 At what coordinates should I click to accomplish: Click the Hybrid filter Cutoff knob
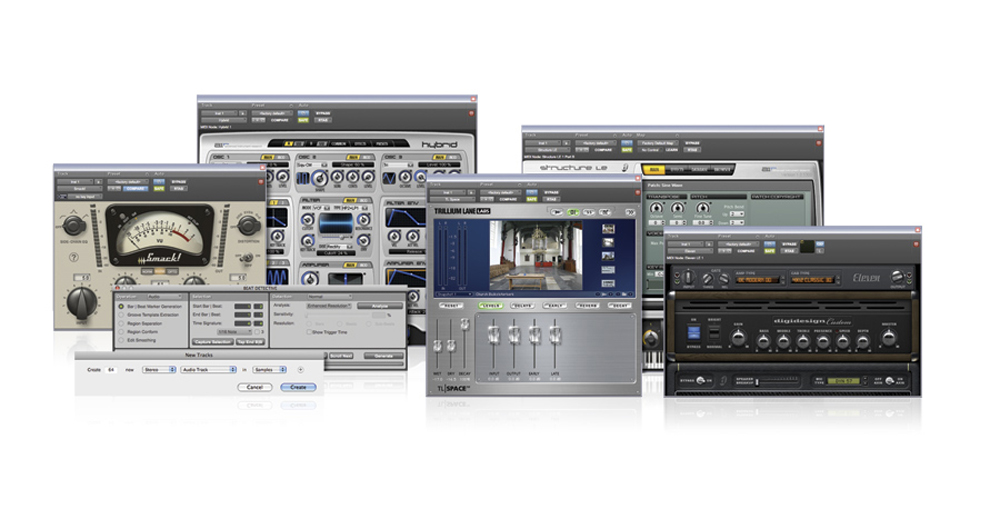(307, 220)
